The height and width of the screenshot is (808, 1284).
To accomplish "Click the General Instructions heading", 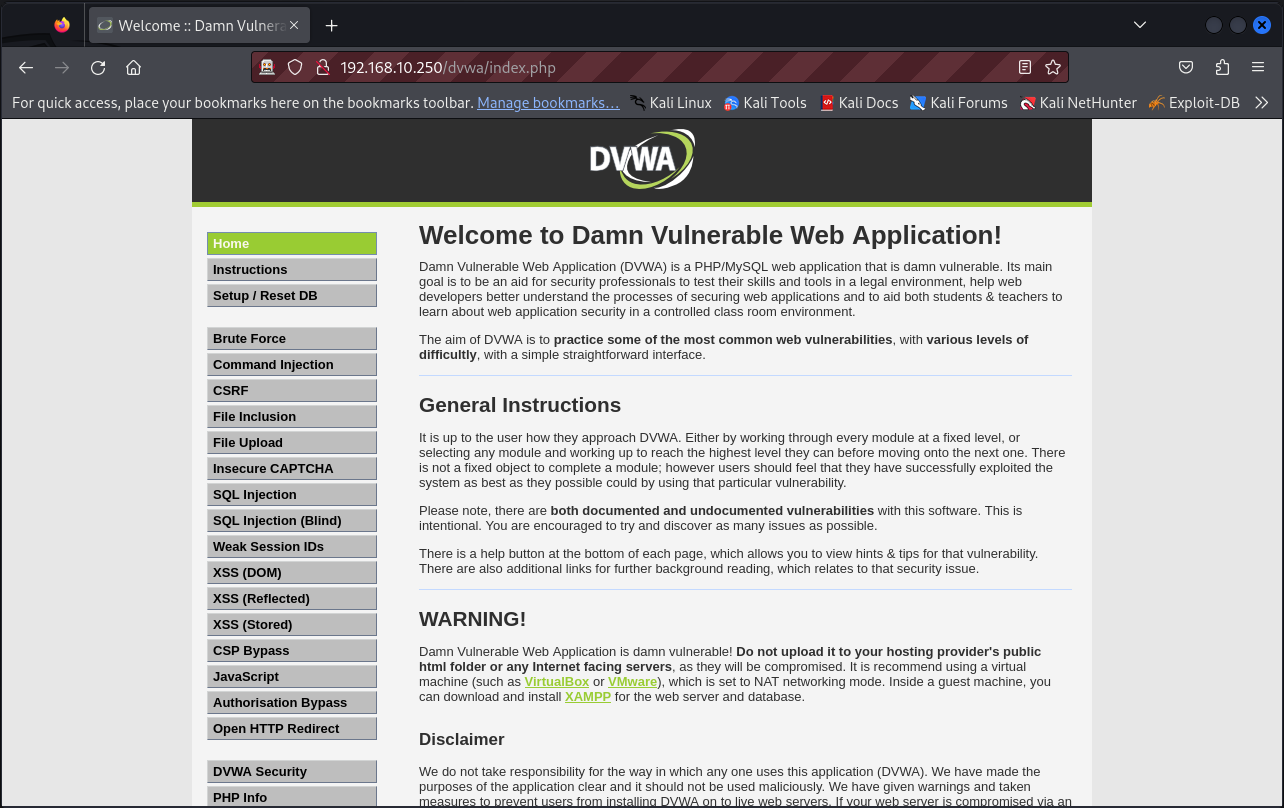I will pyautogui.click(x=520, y=405).
